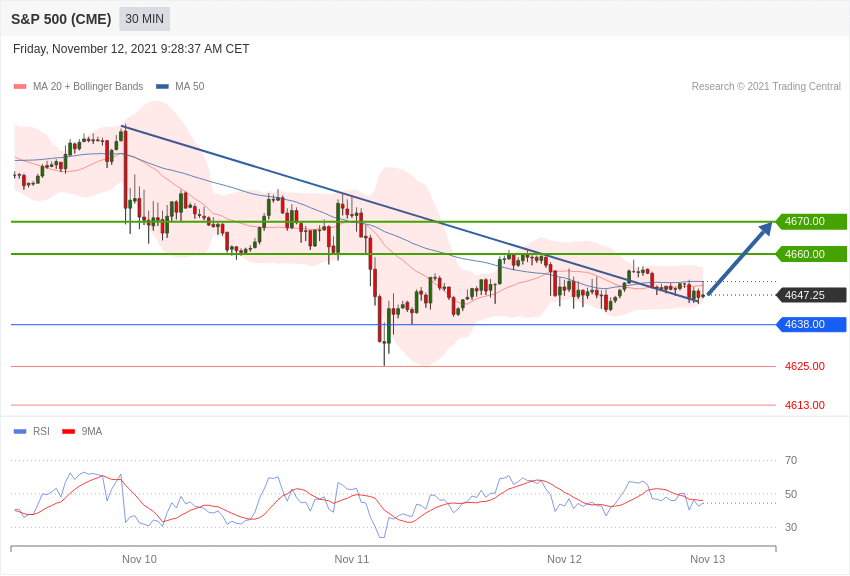
Task: Click the 4638.00 pivot price label
Action: click(x=812, y=325)
